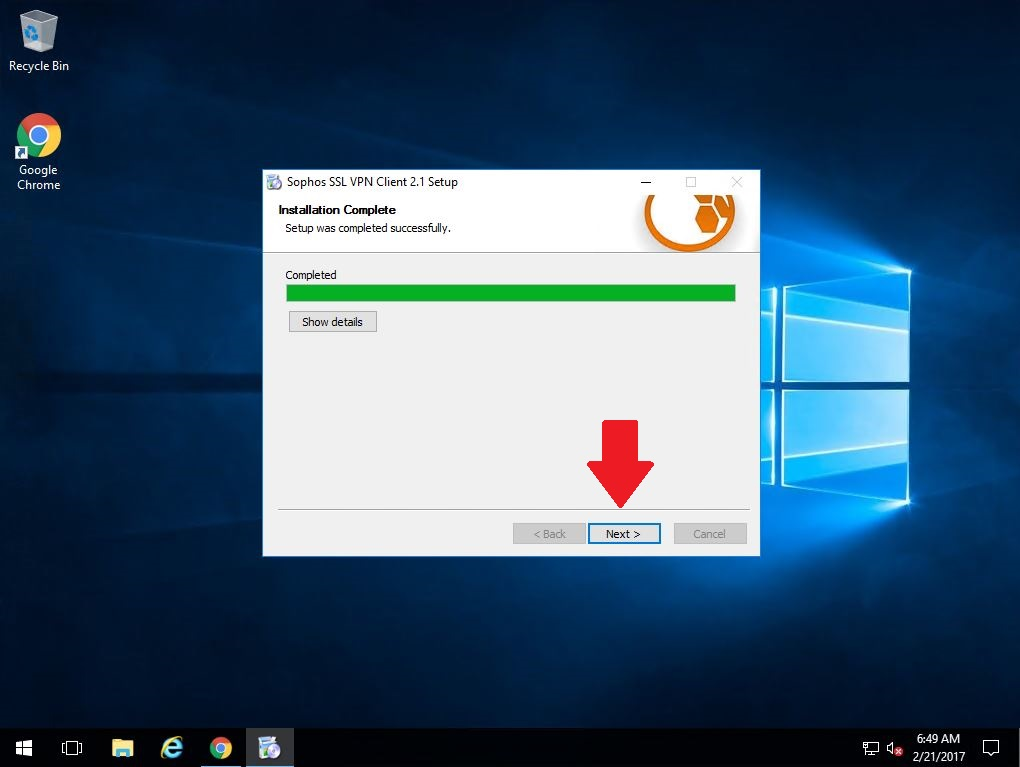Click the < Back button in setup
The image size is (1020, 767).
[x=549, y=533]
